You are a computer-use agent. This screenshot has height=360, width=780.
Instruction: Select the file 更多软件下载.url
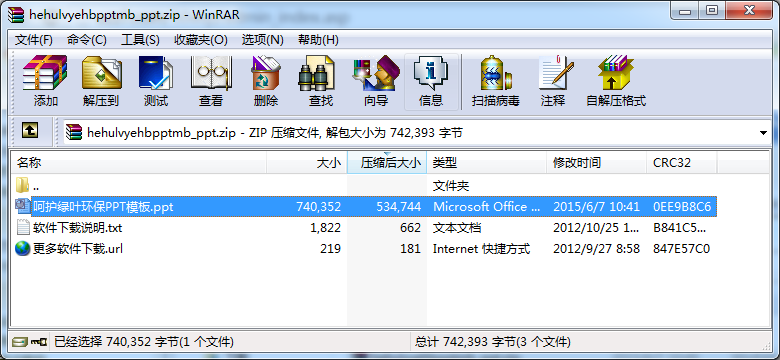click(78, 249)
